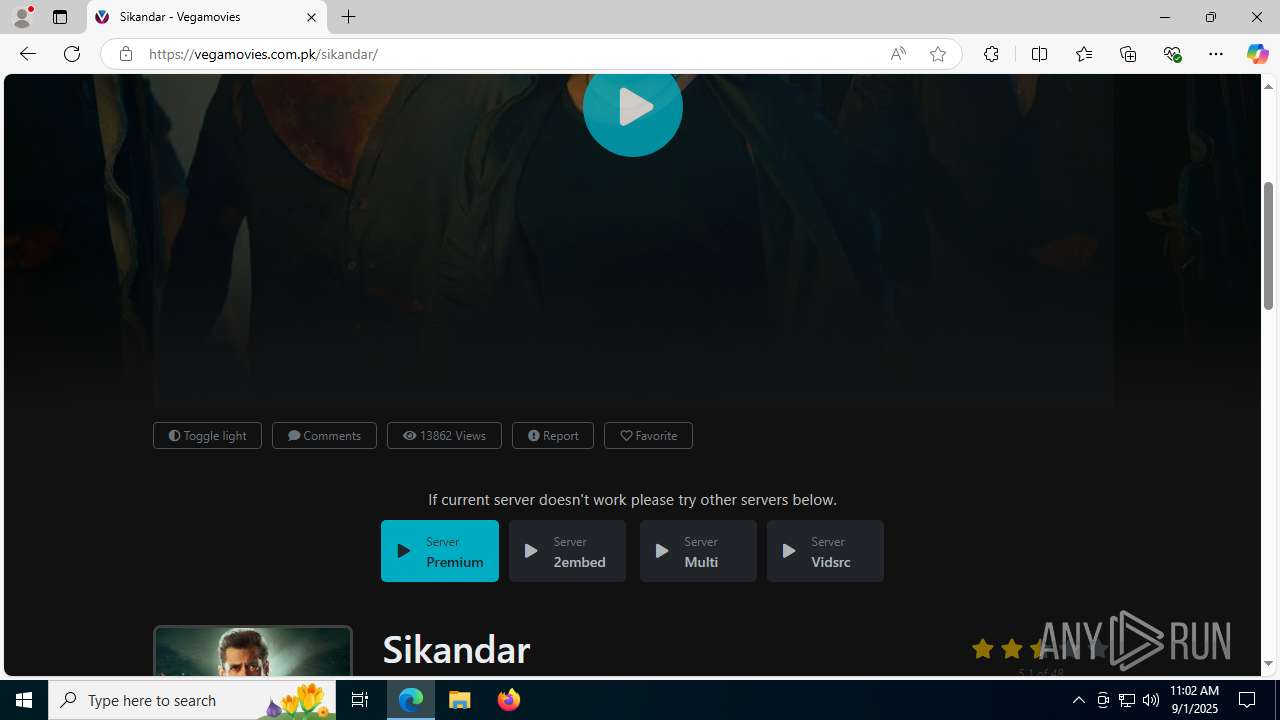Open network status tray icon
This screenshot has width=1280, height=720.
[1127, 700]
